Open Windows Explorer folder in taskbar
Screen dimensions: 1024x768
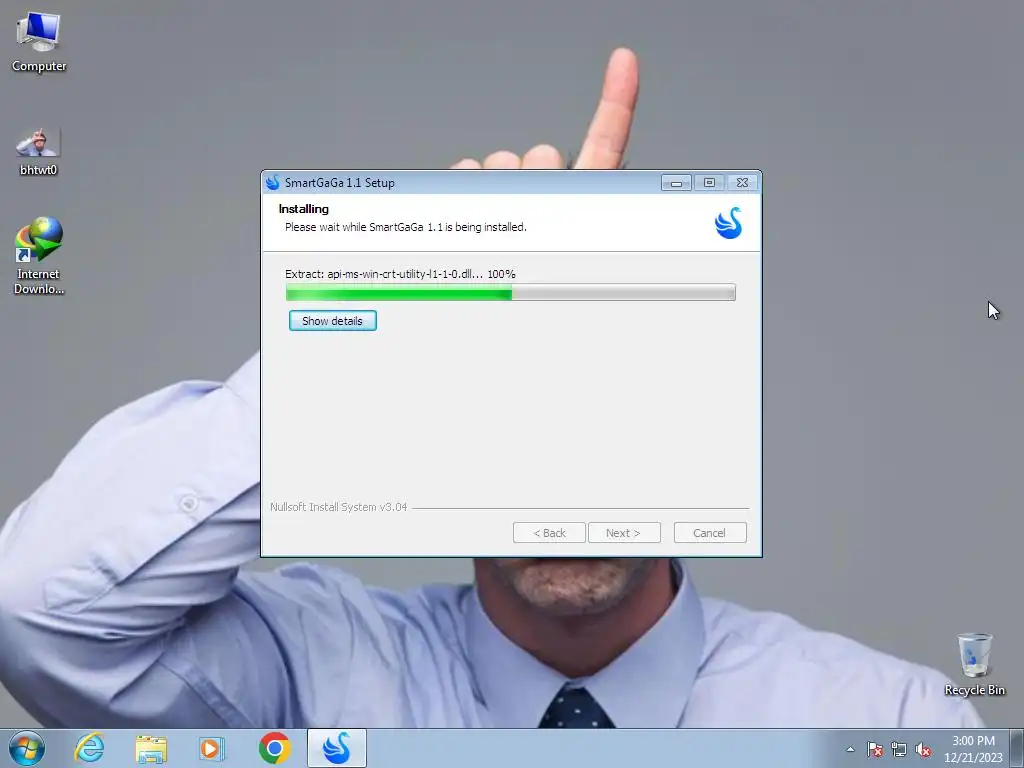pyautogui.click(x=151, y=748)
